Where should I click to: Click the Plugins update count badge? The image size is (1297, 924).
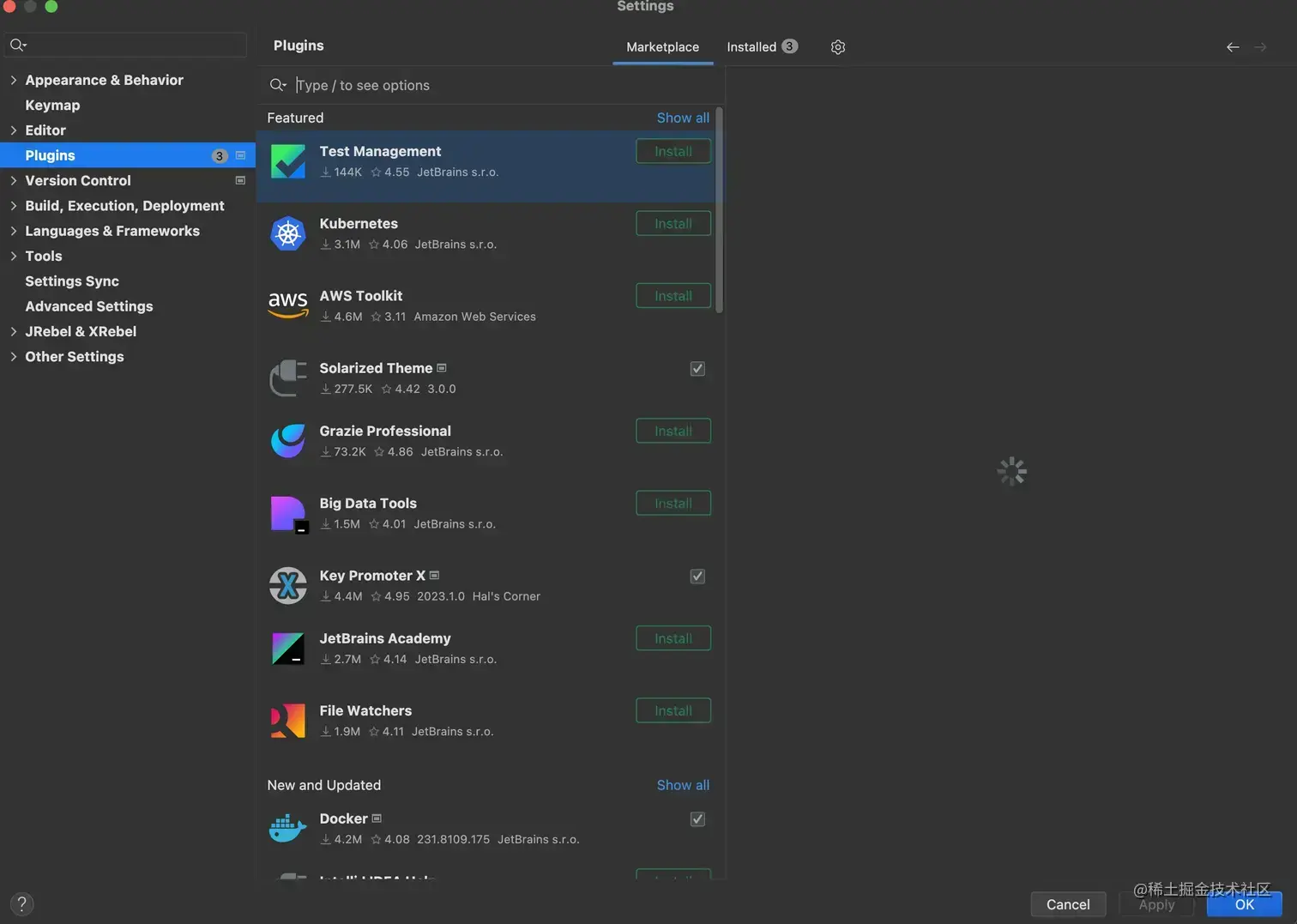point(220,155)
